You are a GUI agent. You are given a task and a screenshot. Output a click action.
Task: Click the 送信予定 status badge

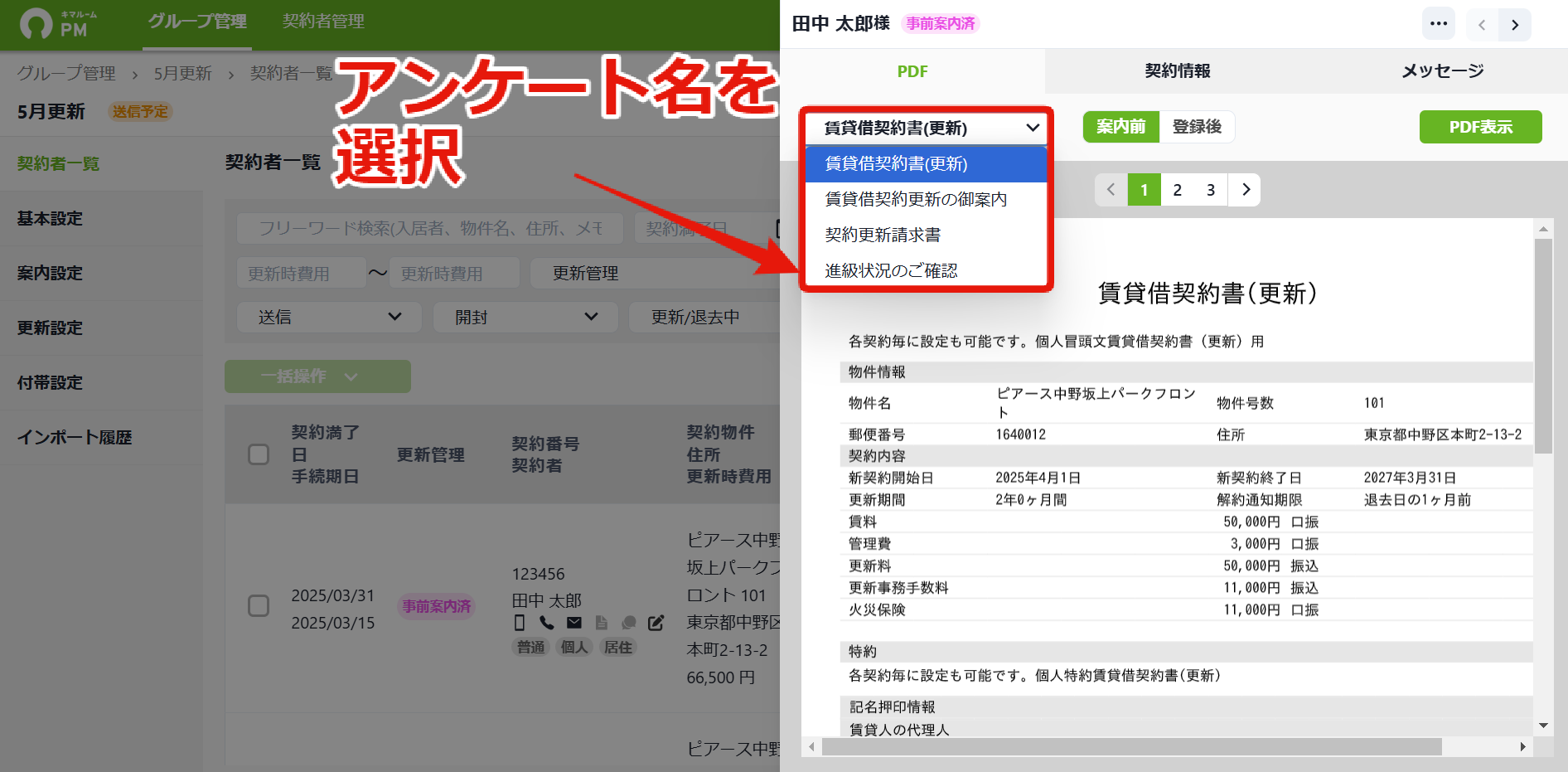(140, 111)
